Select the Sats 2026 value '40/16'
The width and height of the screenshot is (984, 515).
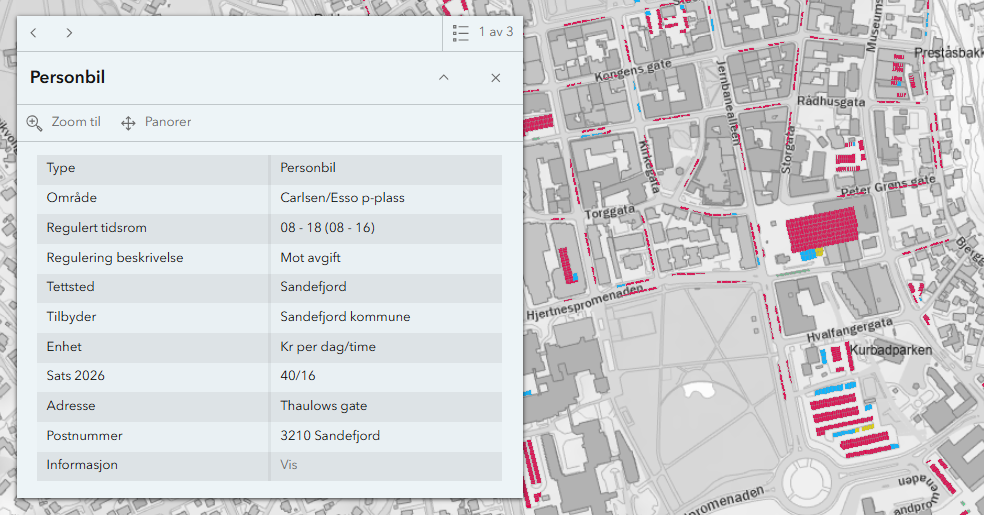298,376
